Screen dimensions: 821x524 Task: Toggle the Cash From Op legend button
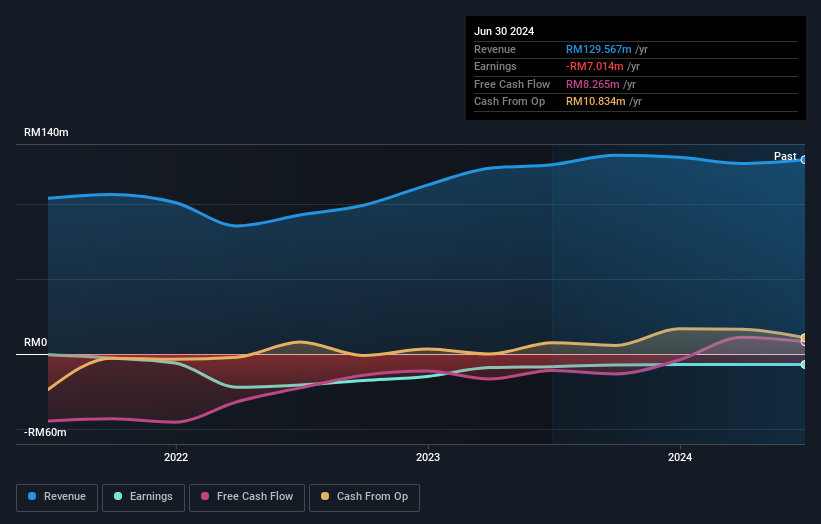pos(364,497)
